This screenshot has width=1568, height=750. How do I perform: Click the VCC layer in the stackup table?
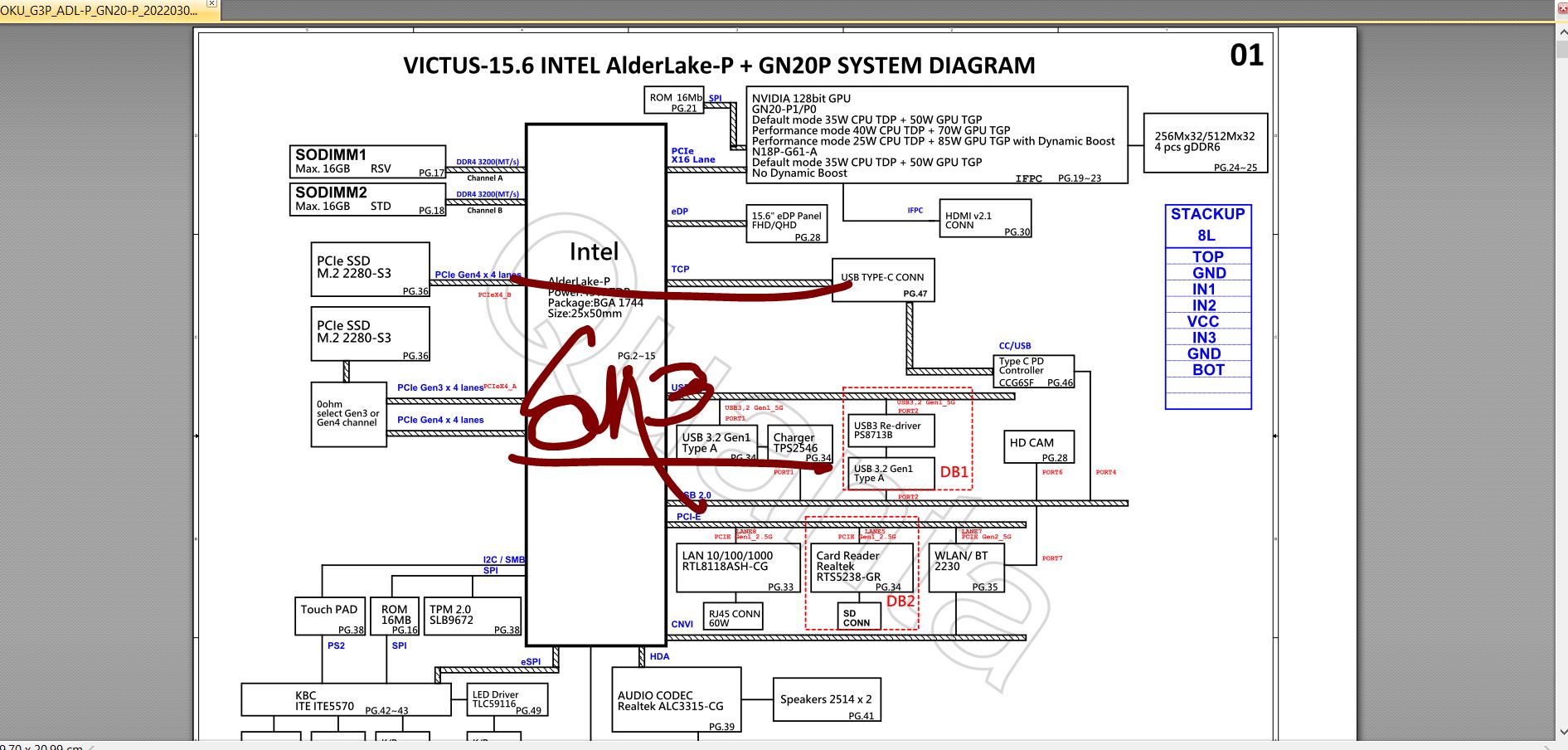point(1203,321)
